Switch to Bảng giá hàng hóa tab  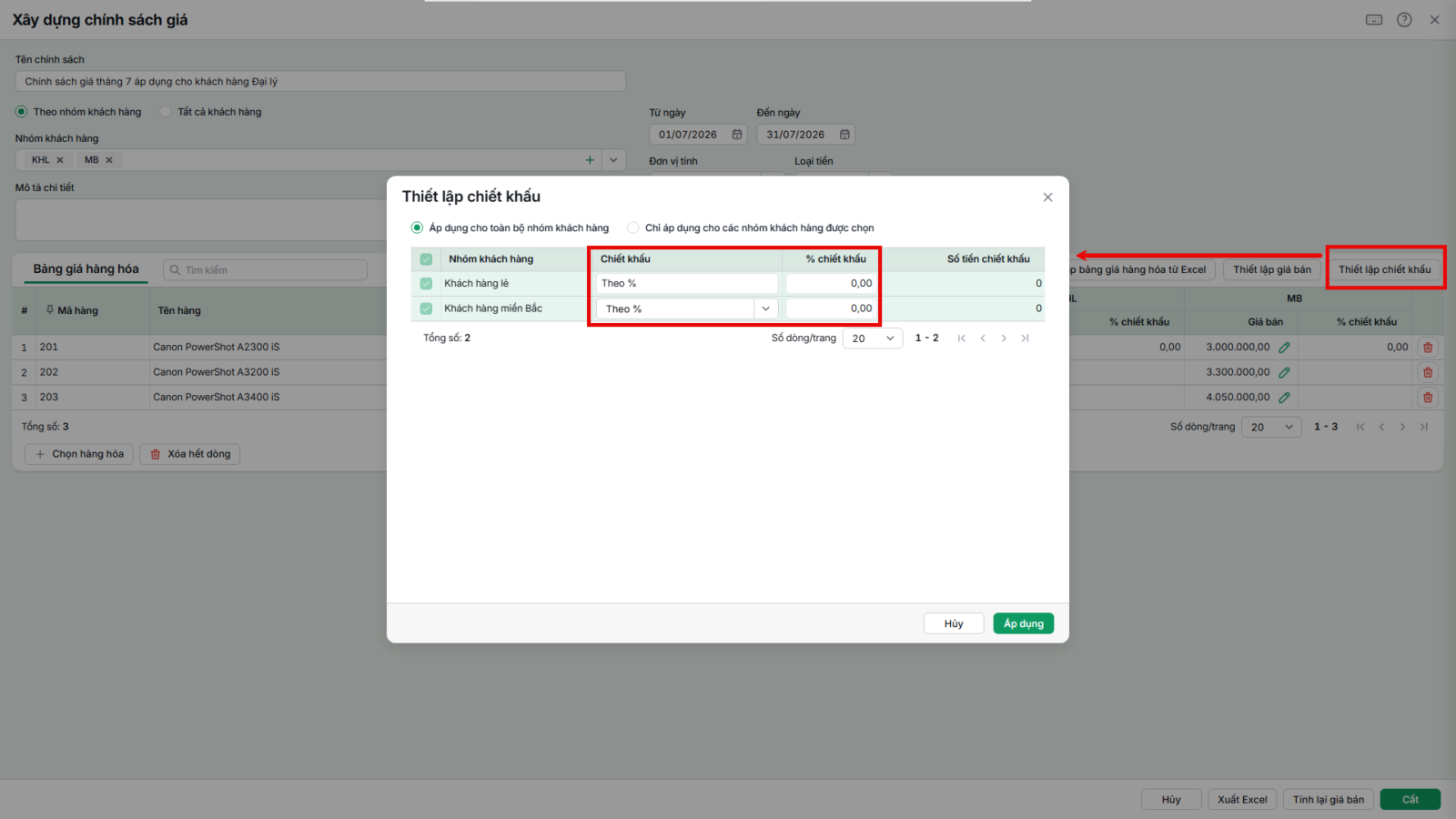[86, 269]
